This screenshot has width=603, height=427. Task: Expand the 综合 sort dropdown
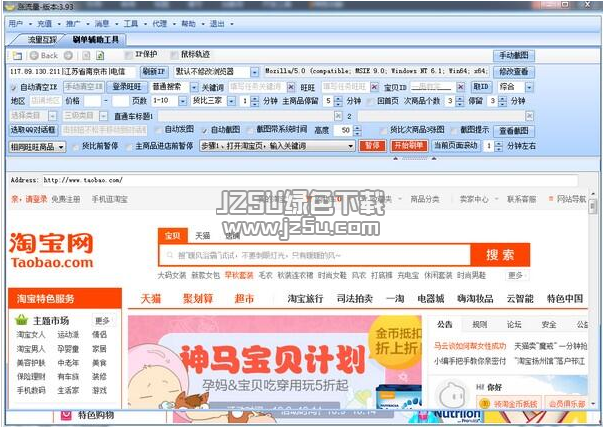[x=529, y=87]
